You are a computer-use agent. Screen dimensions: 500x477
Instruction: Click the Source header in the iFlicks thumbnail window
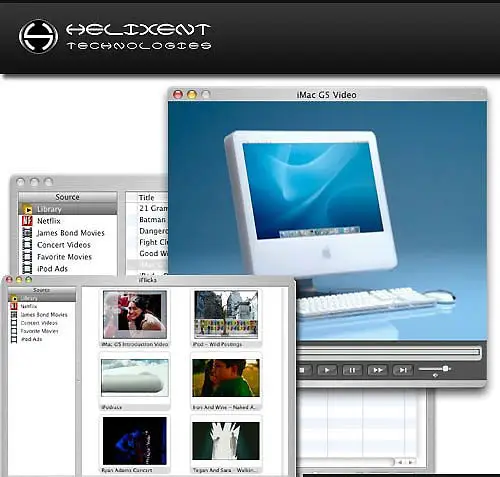[42, 290]
